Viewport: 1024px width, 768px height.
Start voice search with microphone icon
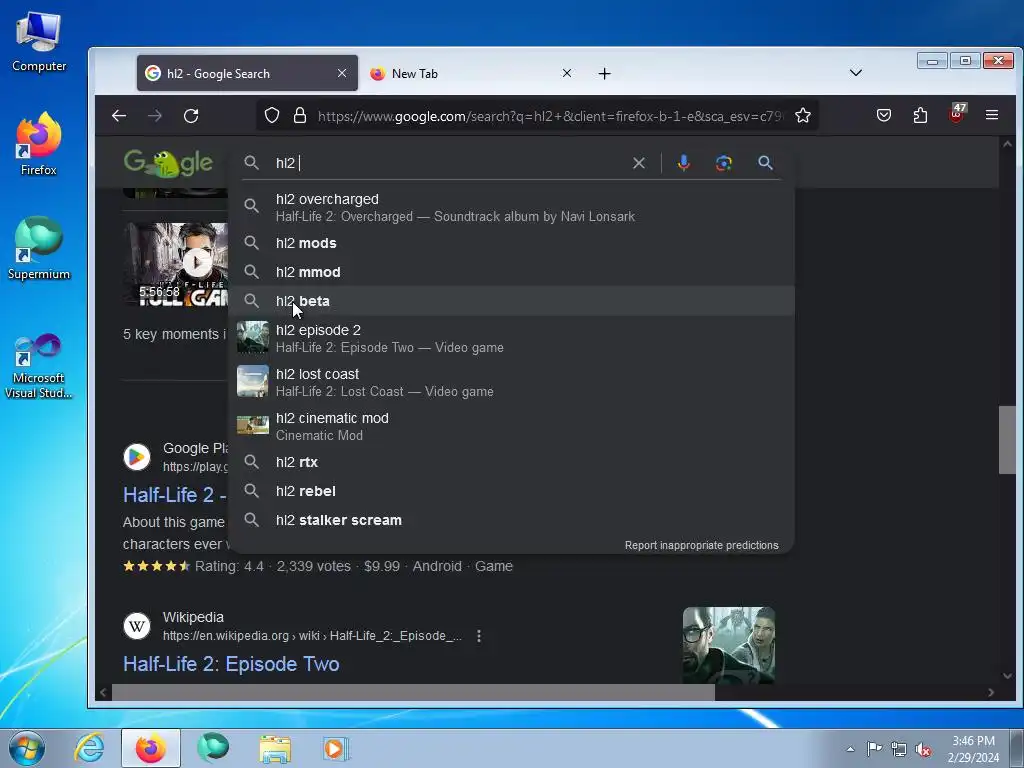(x=683, y=163)
